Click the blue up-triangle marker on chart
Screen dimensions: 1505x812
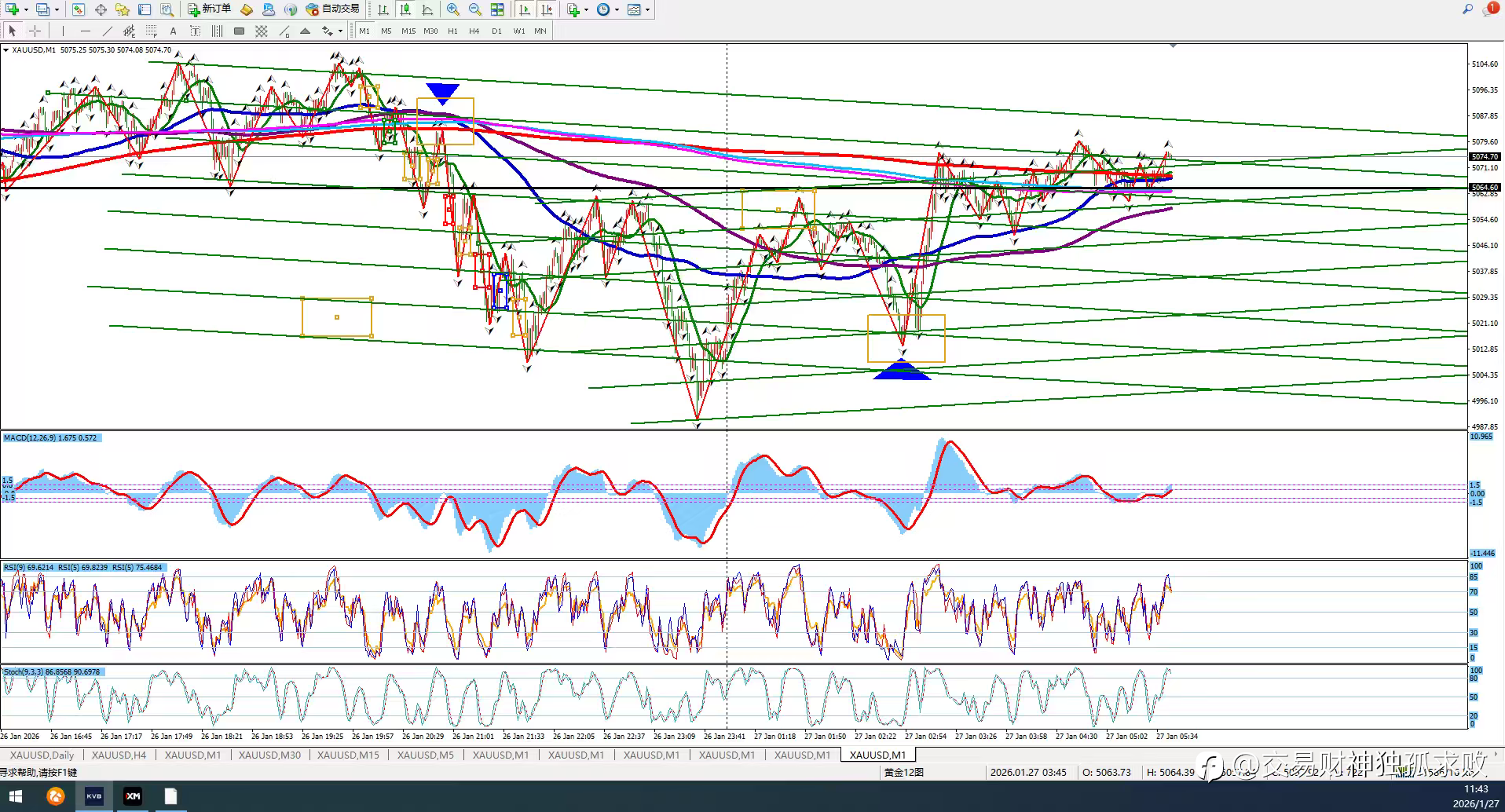click(902, 371)
